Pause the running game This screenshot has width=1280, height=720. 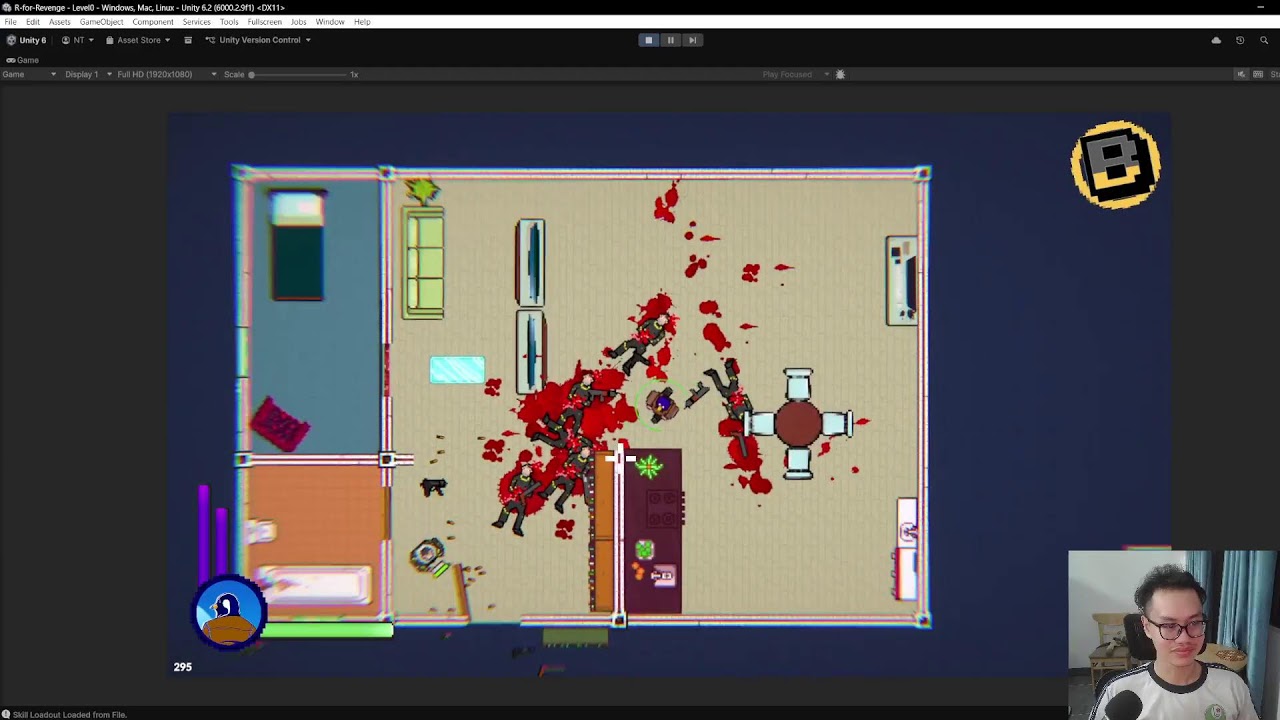click(670, 40)
